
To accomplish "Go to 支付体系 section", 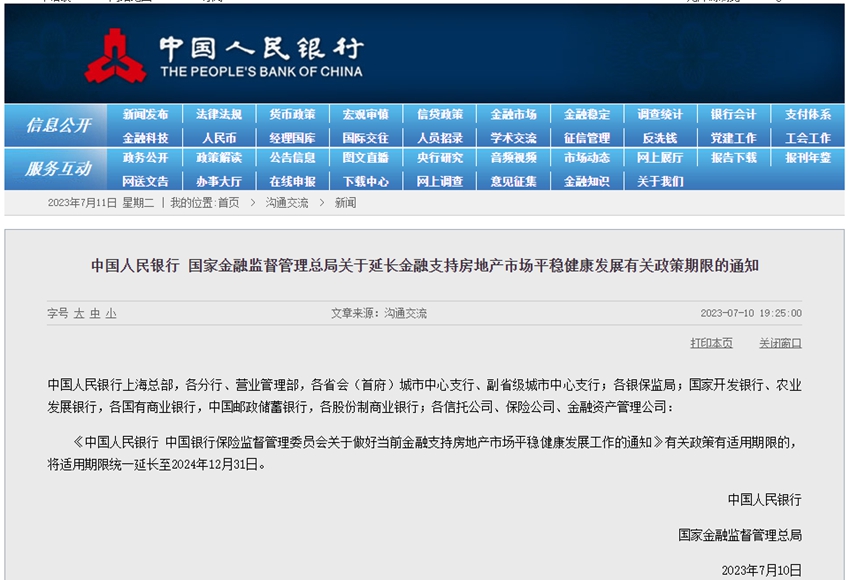I will tap(808, 114).
